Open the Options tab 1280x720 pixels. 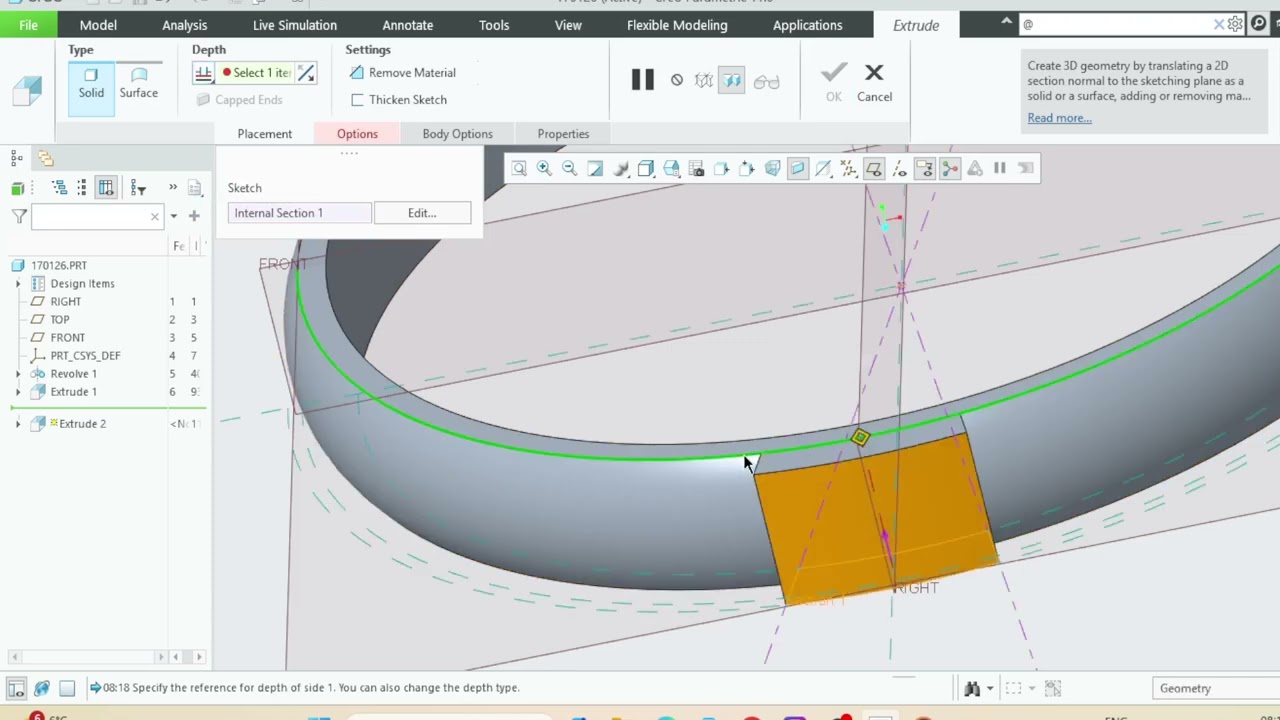click(357, 134)
